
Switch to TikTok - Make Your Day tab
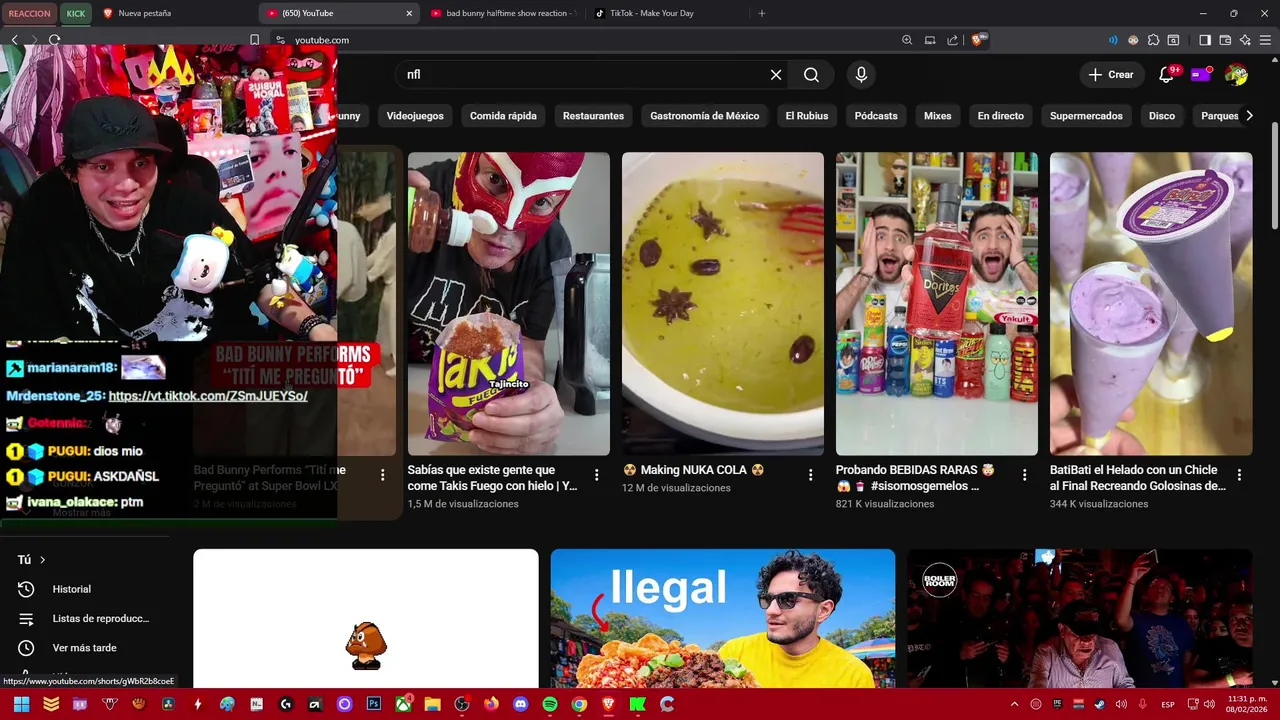[668, 13]
